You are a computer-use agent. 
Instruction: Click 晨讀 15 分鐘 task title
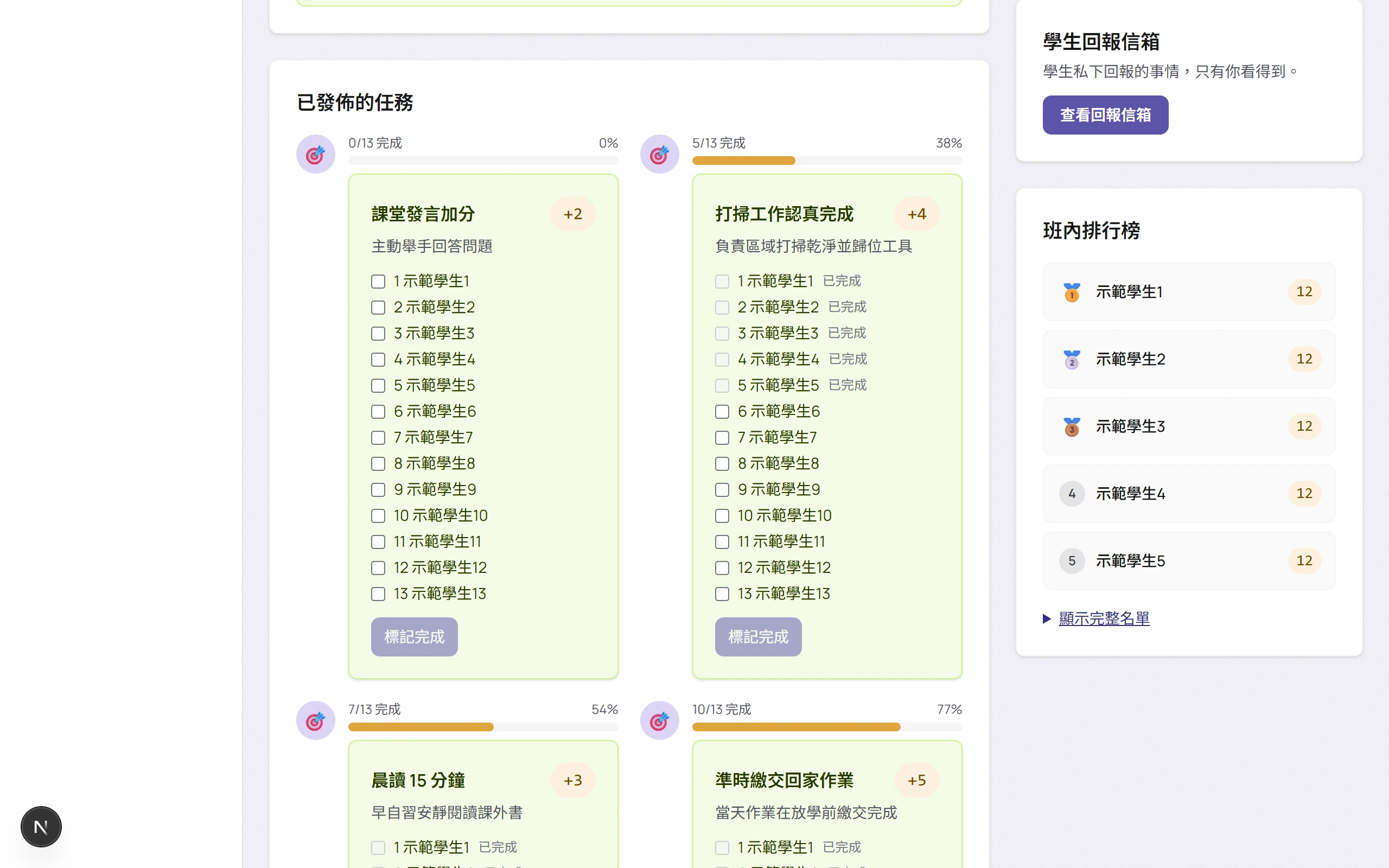[x=418, y=780]
